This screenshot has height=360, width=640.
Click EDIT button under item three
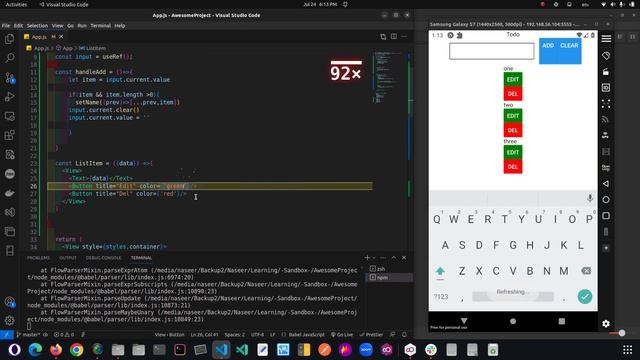513,152
